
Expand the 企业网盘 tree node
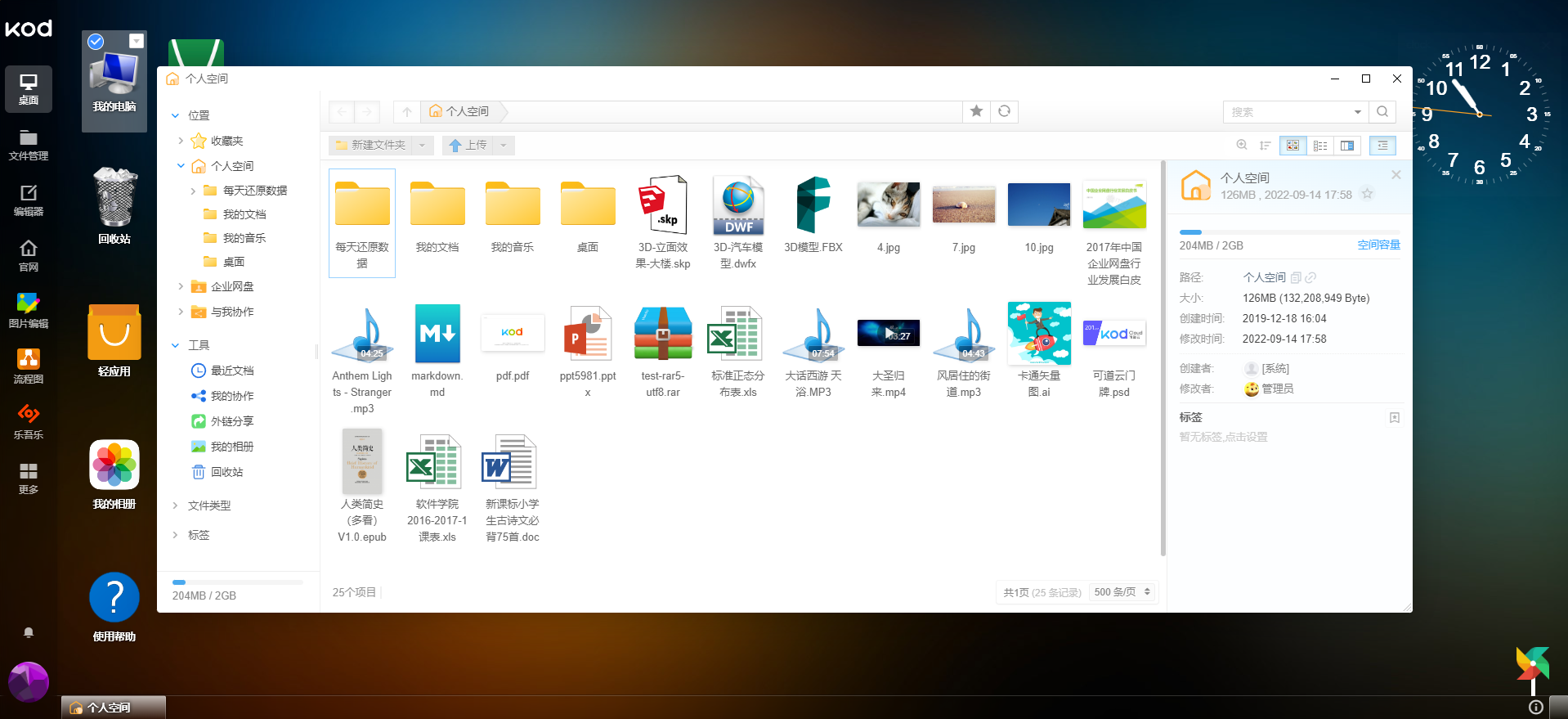click(181, 286)
